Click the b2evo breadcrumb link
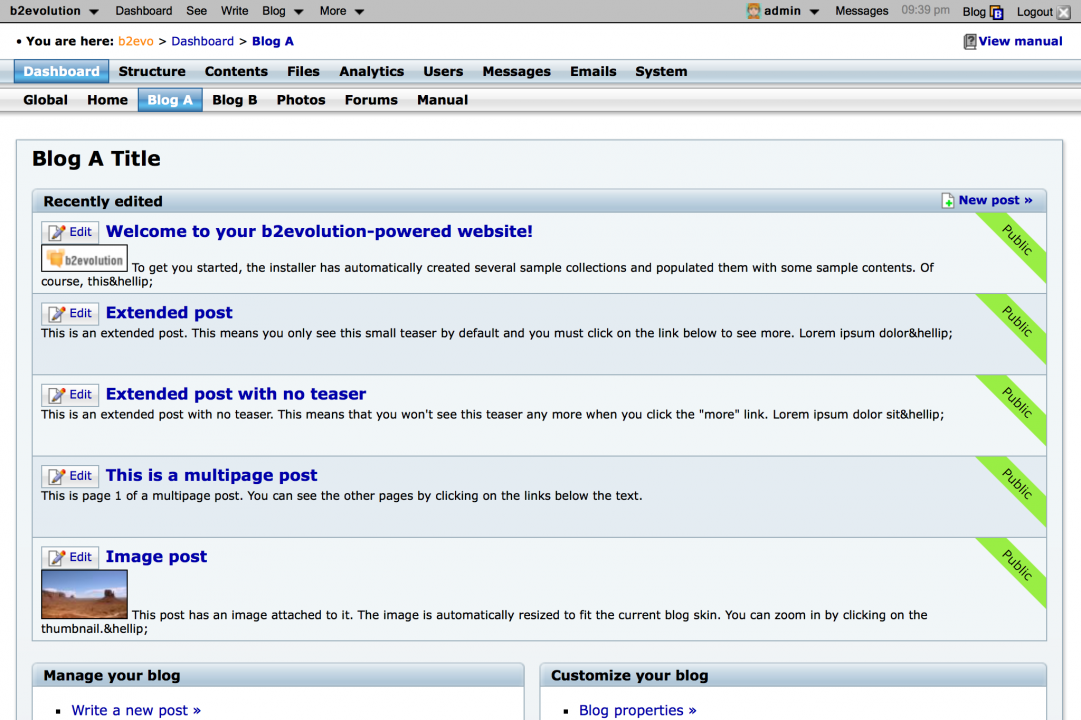Viewport: 1081px width, 720px height. click(136, 41)
